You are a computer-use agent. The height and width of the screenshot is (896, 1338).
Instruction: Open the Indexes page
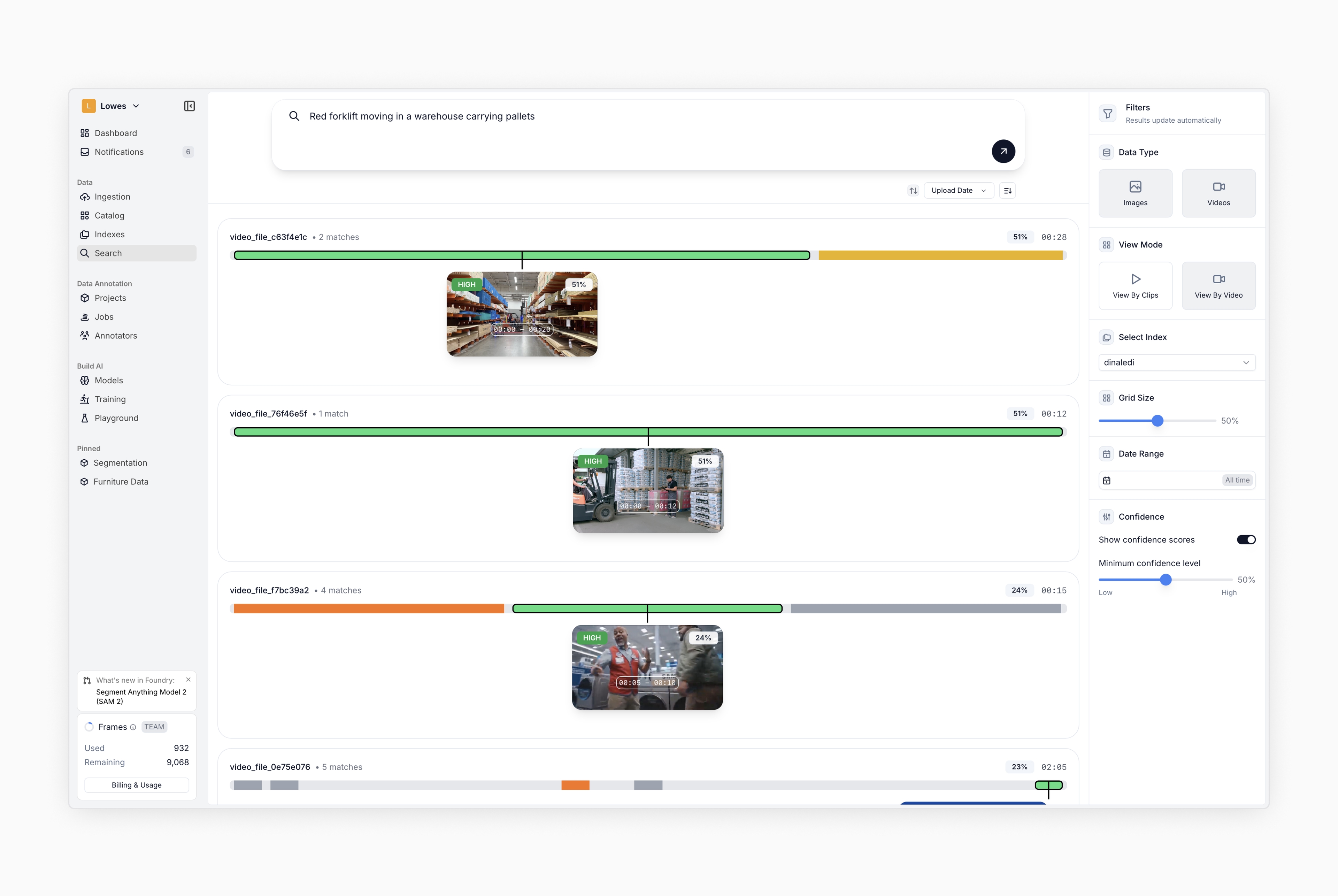click(x=137, y=234)
